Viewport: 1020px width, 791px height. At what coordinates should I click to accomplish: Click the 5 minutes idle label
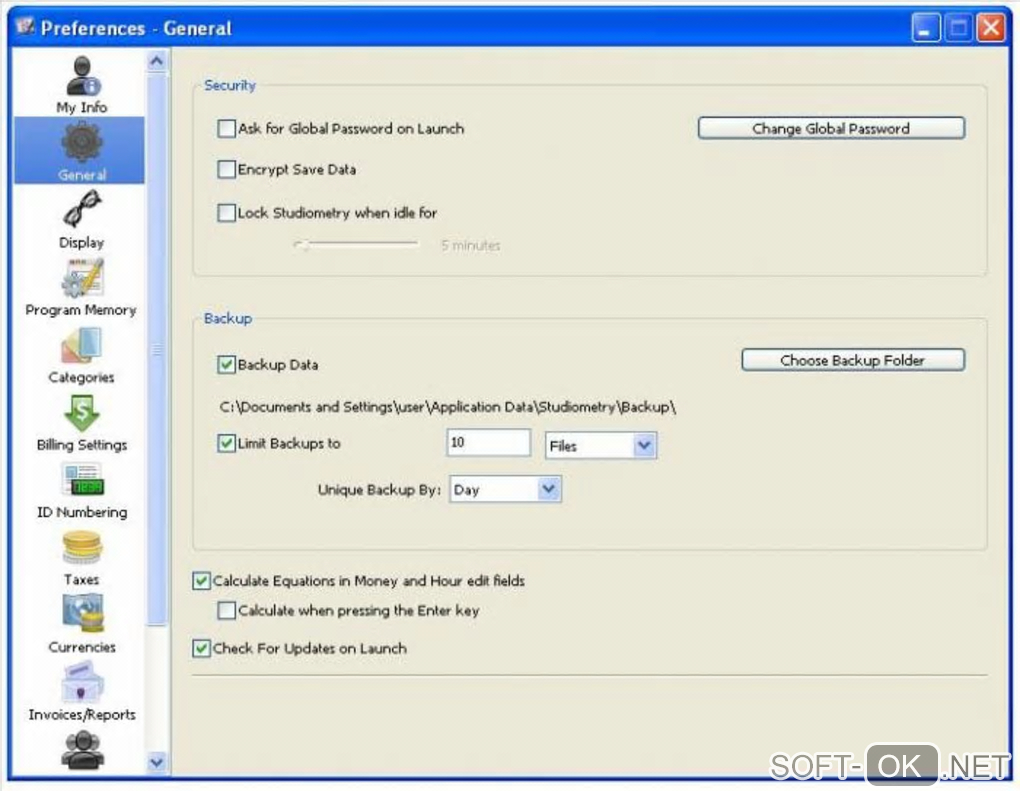[471, 246]
